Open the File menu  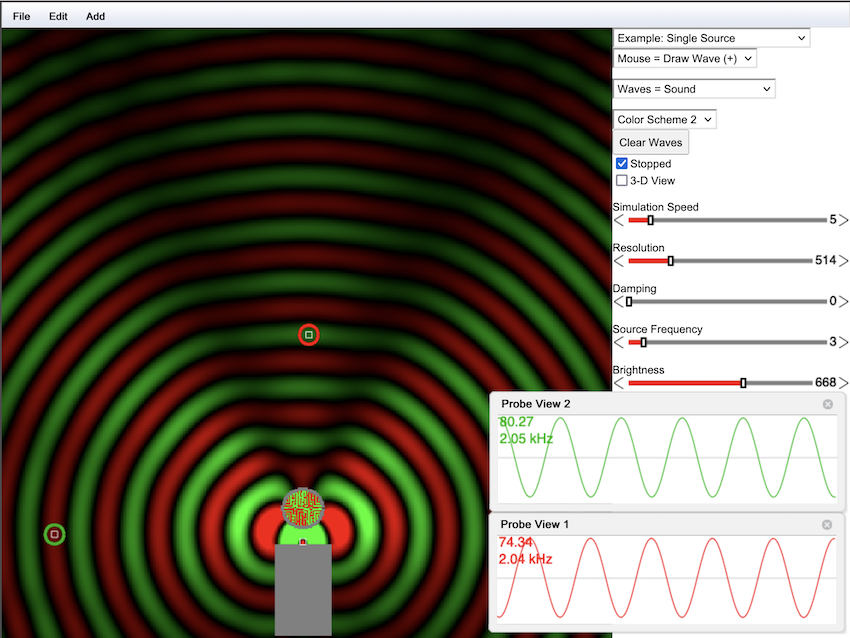[21, 16]
